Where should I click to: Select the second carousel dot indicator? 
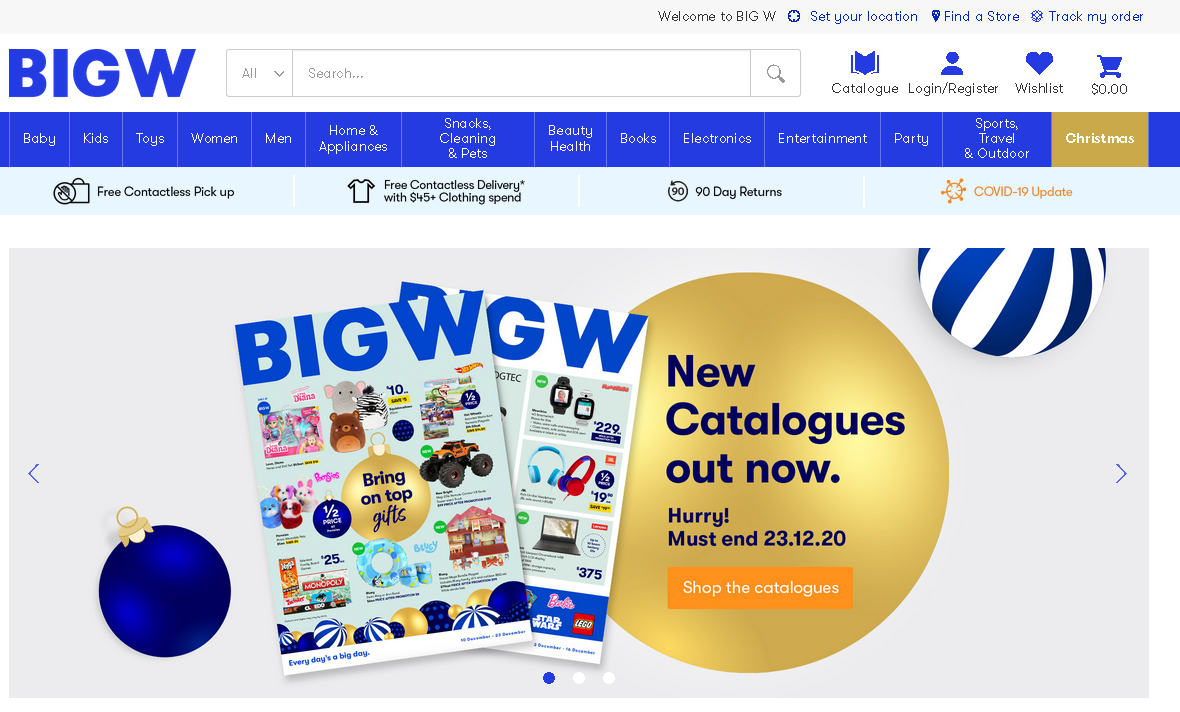(579, 678)
